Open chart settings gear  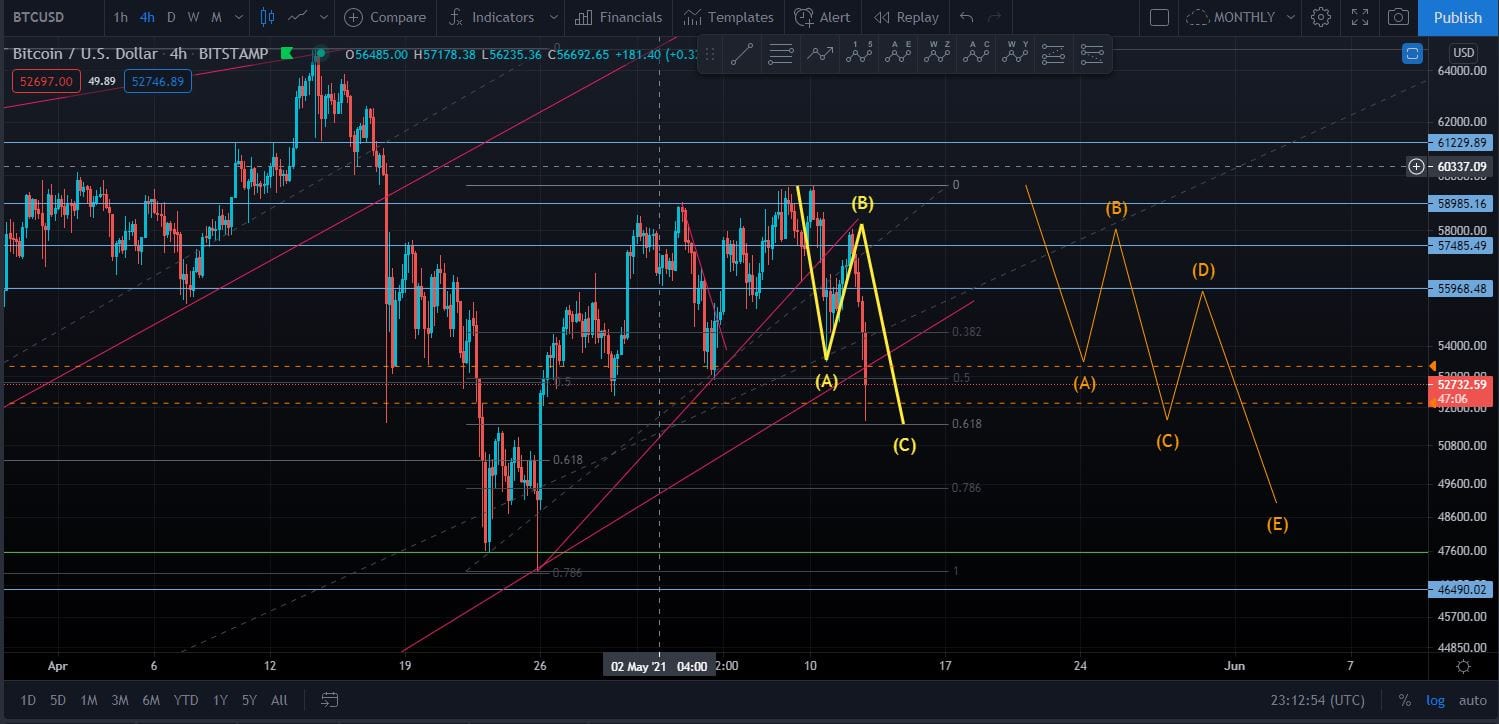click(x=1321, y=17)
